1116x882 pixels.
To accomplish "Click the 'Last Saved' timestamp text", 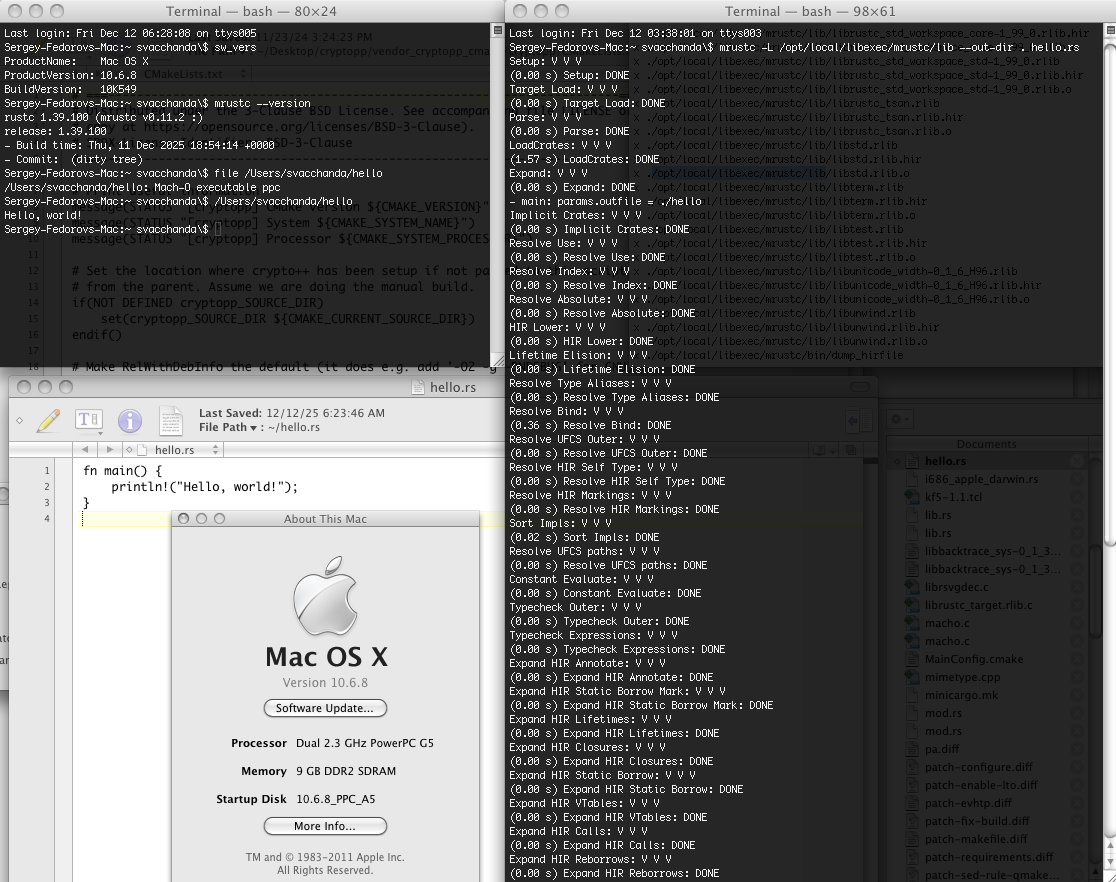I will click(x=292, y=413).
